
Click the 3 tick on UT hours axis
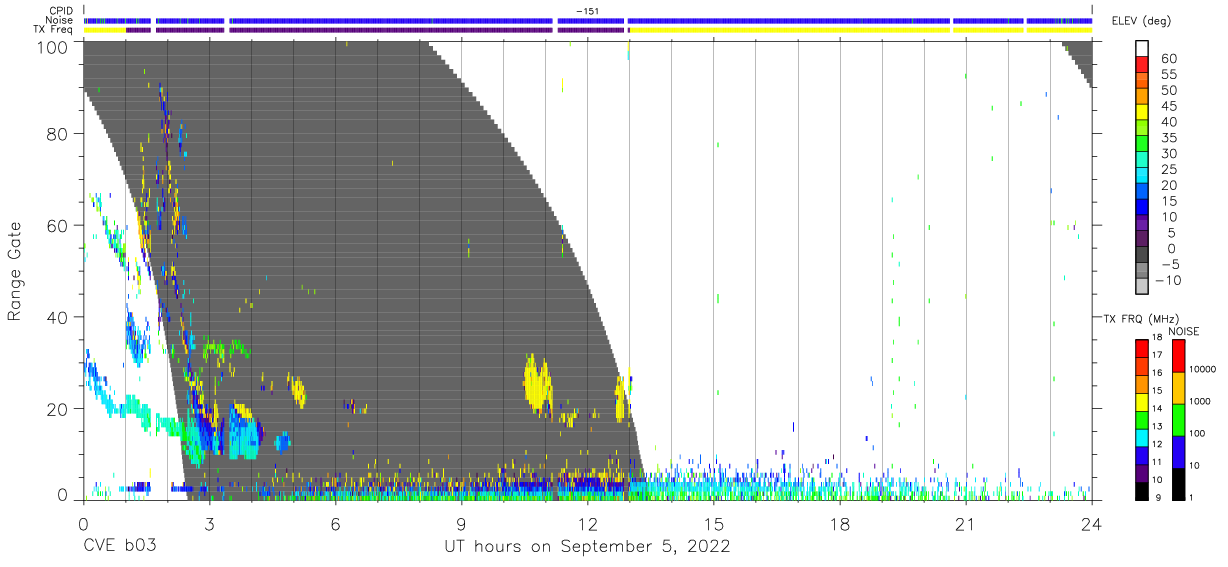[x=209, y=522]
